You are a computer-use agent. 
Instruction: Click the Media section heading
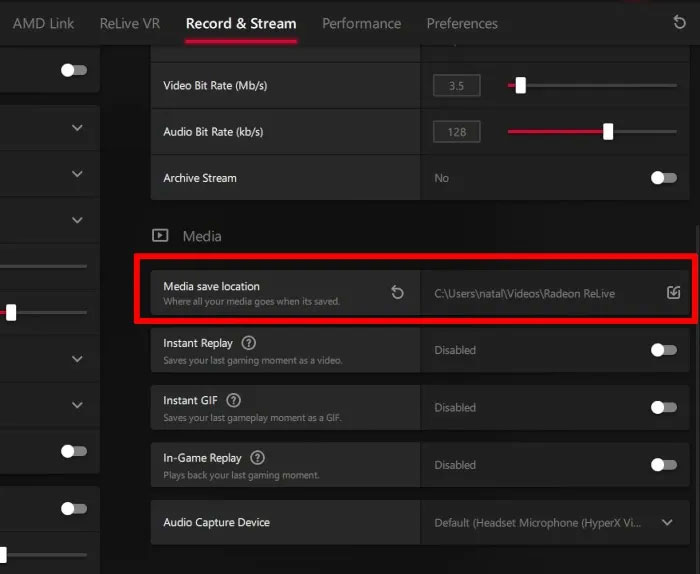pyautogui.click(x=202, y=236)
